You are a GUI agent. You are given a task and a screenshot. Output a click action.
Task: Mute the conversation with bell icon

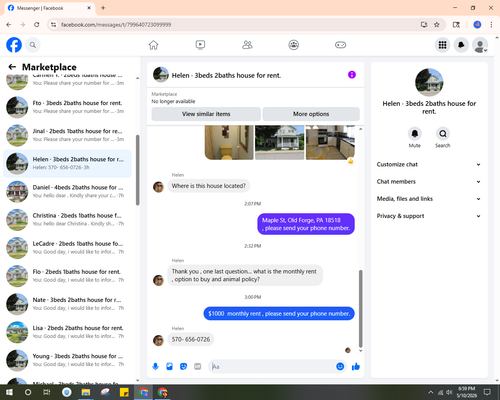[x=415, y=134]
